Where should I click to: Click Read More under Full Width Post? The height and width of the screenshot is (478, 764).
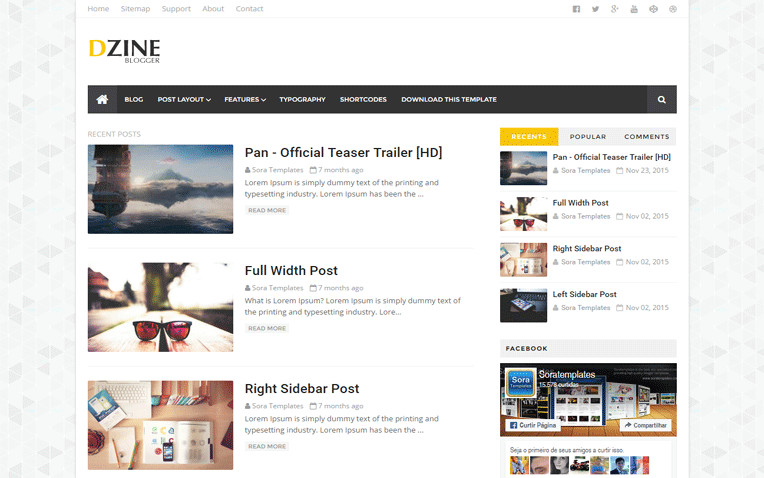point(267,328)
